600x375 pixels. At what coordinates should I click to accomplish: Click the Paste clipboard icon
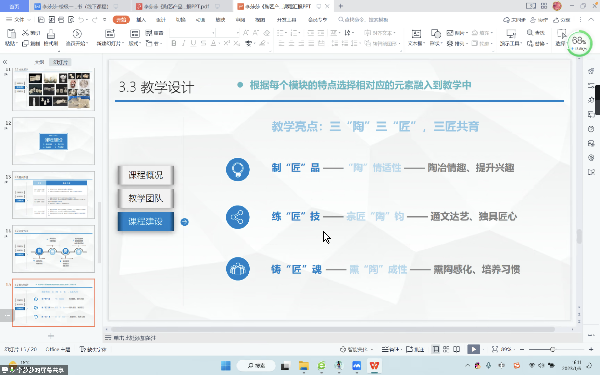point(10,34)
